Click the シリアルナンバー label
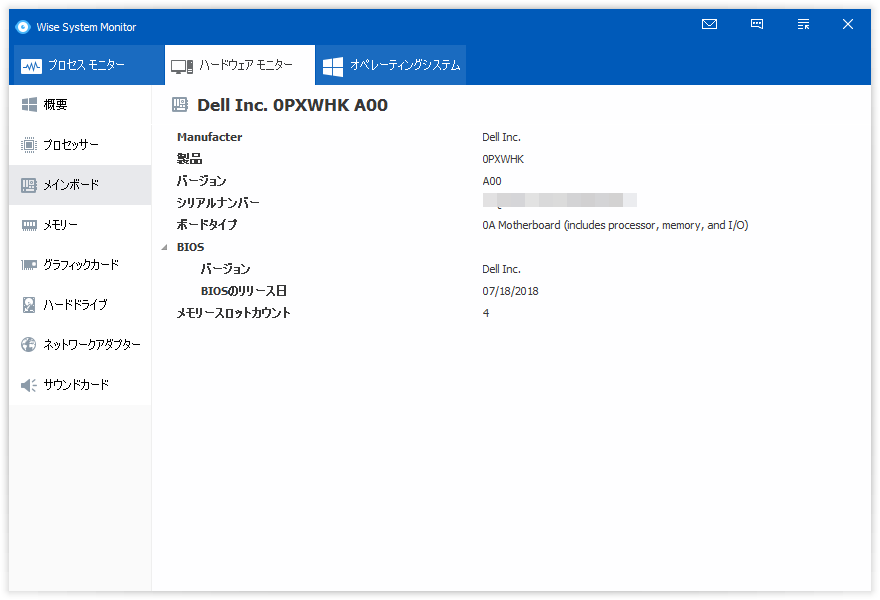This screenshot has height=600, width=880. (x=218, y=203)
